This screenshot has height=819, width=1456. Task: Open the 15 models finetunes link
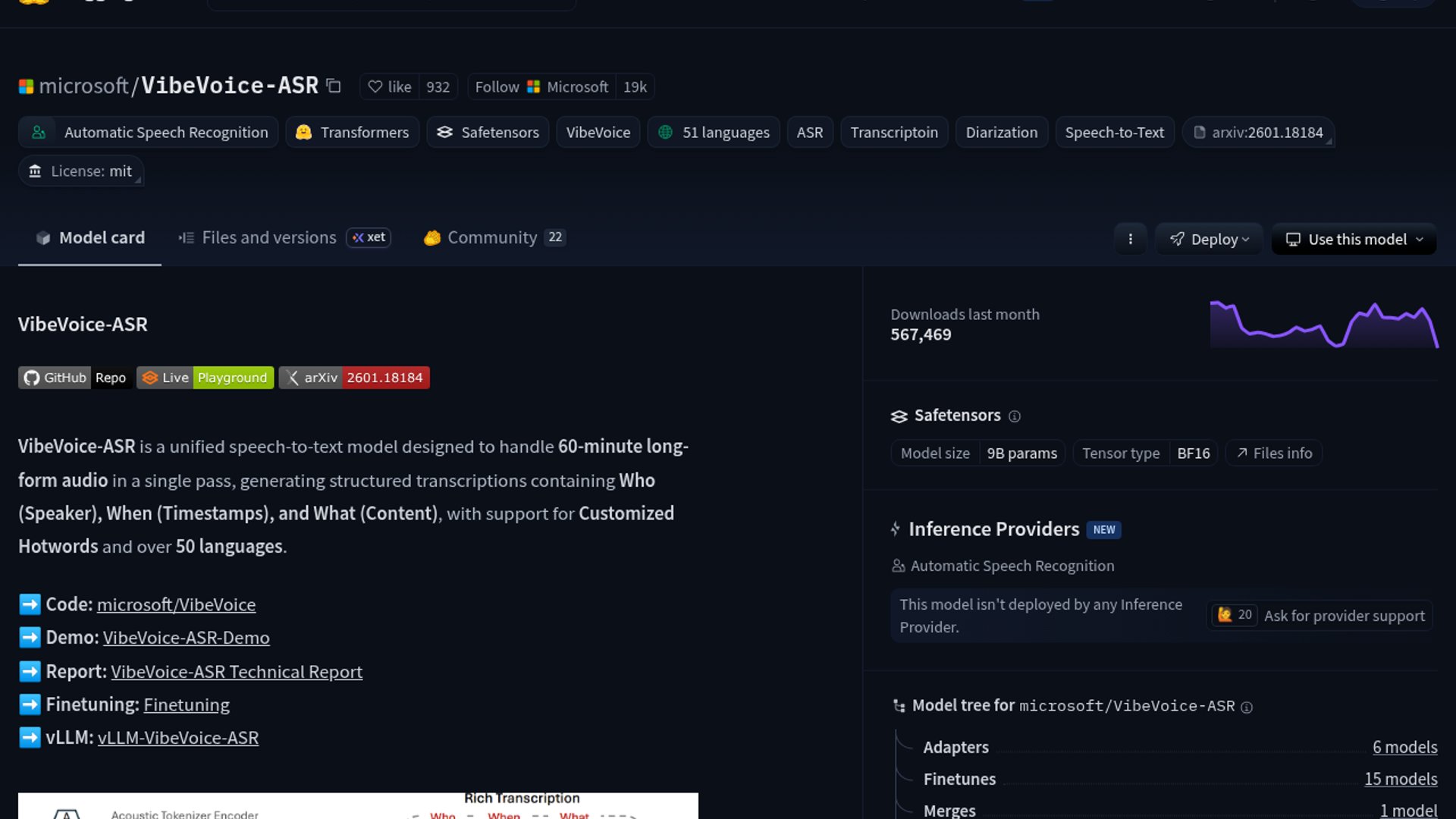coord(1400,780)
